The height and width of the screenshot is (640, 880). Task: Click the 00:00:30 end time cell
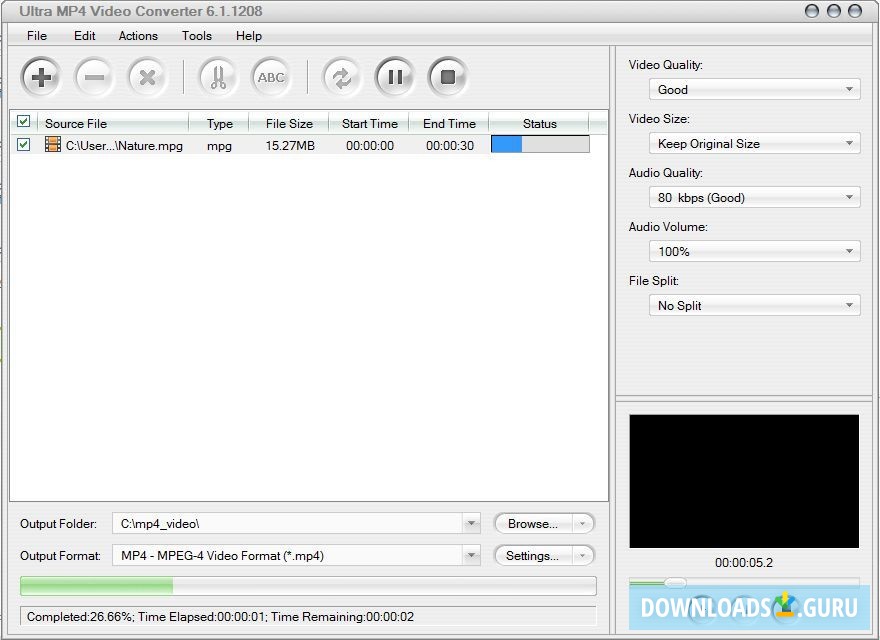(x=450, y=145)
